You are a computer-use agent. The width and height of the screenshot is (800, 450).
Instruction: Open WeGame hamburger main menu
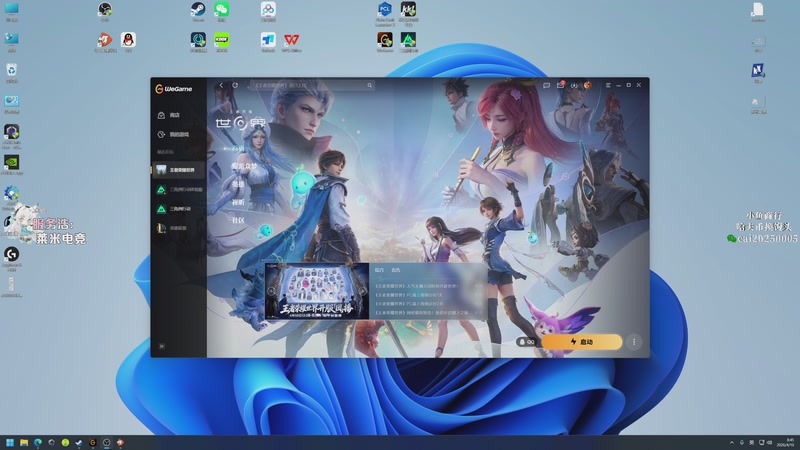tap(608, 85)
